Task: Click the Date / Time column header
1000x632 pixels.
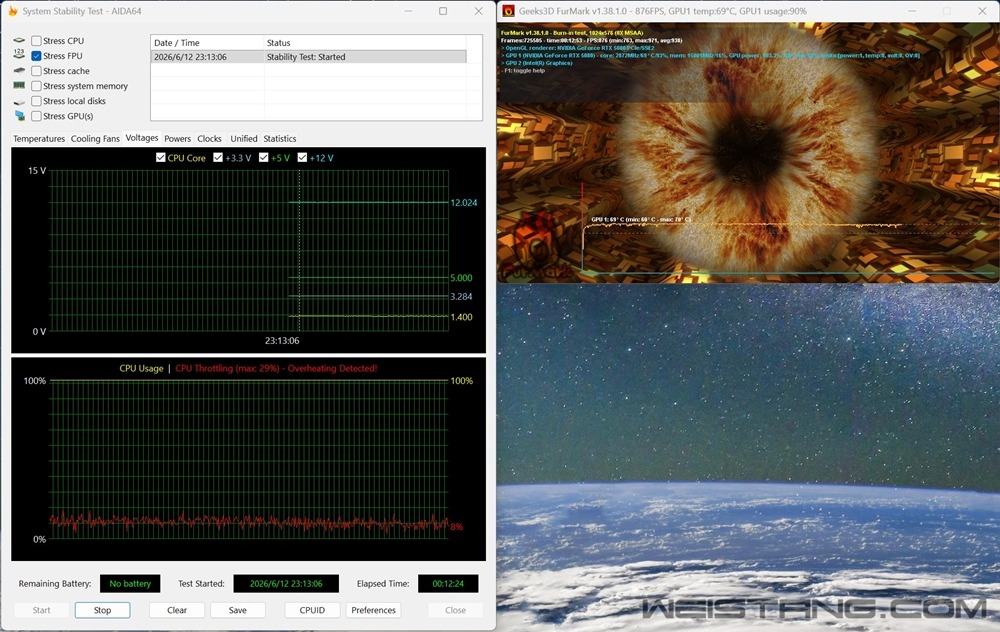Action: (207, 43)
